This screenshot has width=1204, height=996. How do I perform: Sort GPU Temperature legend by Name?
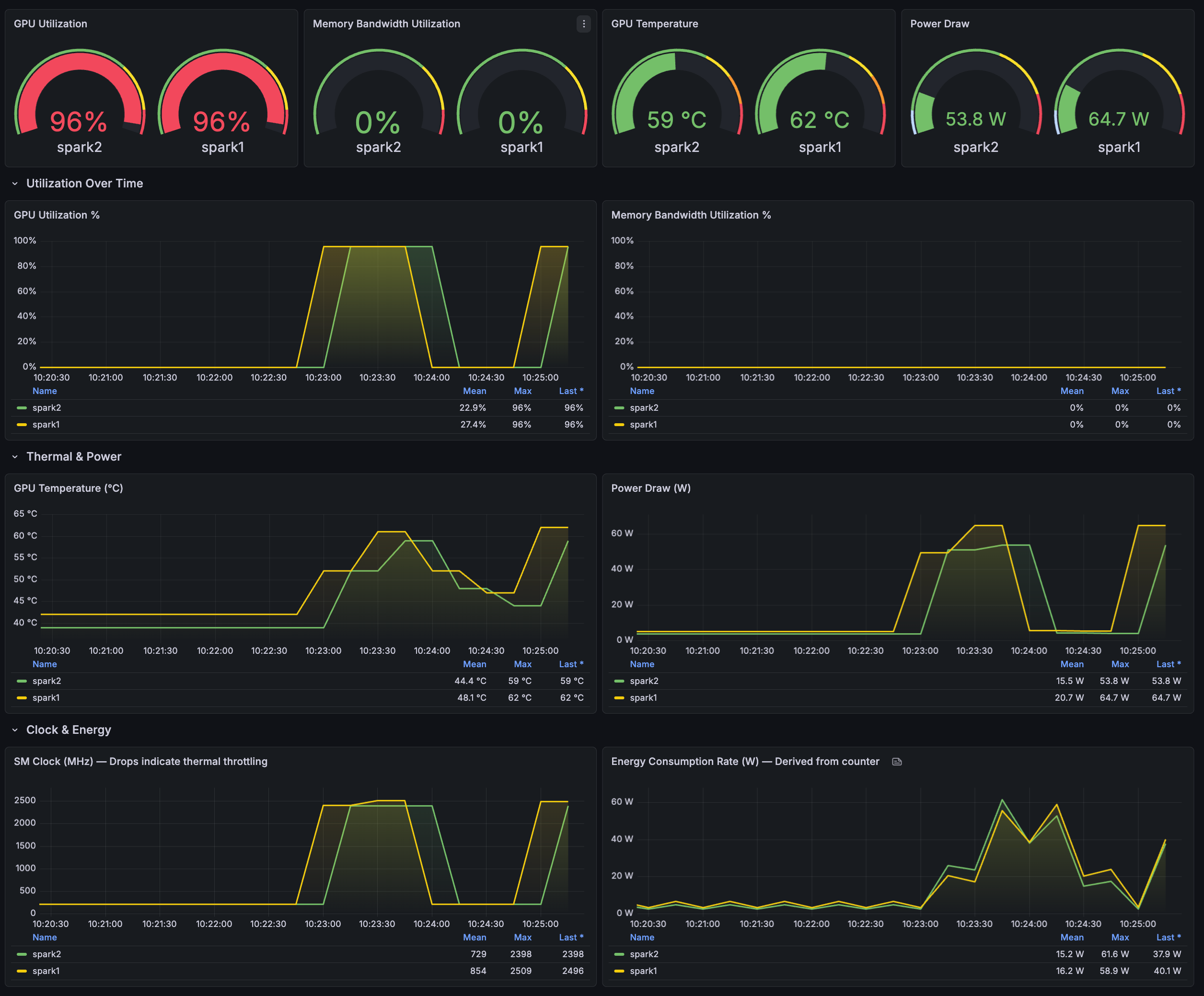click(x=45, y=664)
